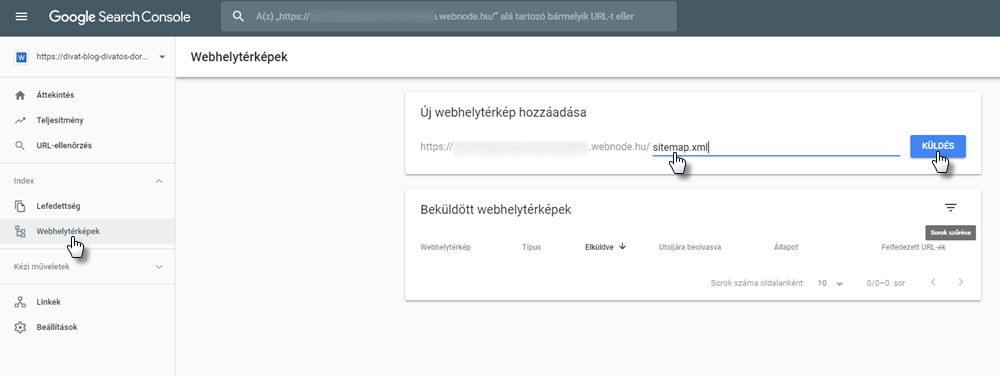Go to previous page of sitemaps
The image size is (1000, 376).
(x=933, y=282)
